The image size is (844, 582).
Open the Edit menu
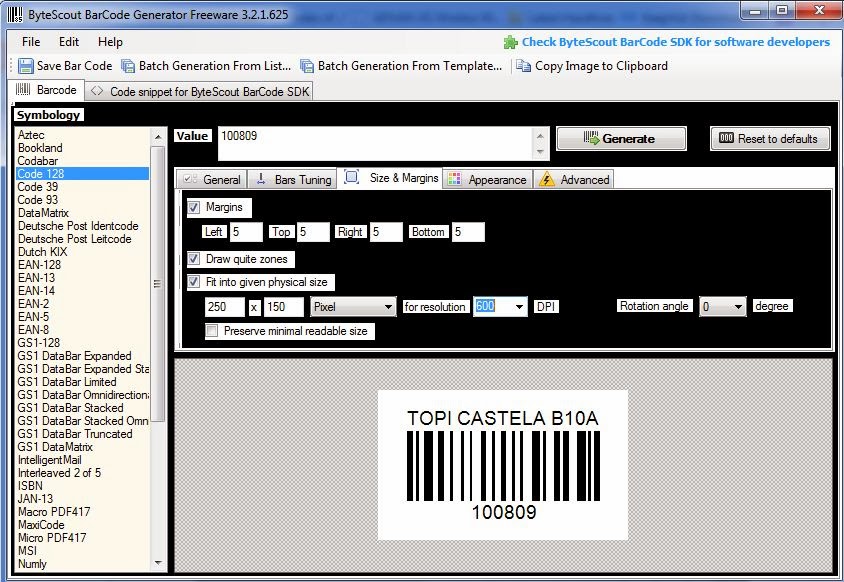[69, 42]
